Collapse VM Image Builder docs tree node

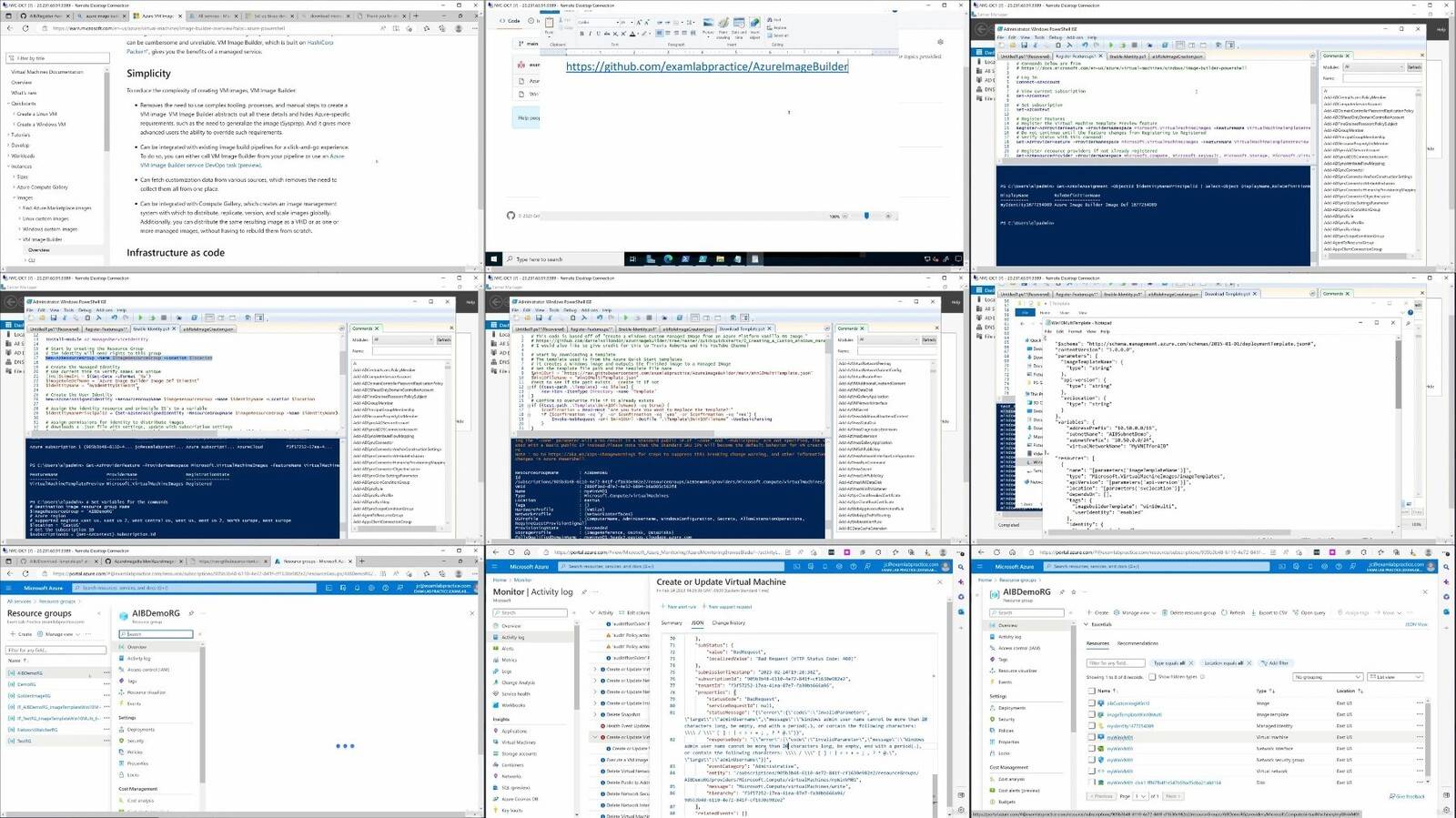(41, 239)
